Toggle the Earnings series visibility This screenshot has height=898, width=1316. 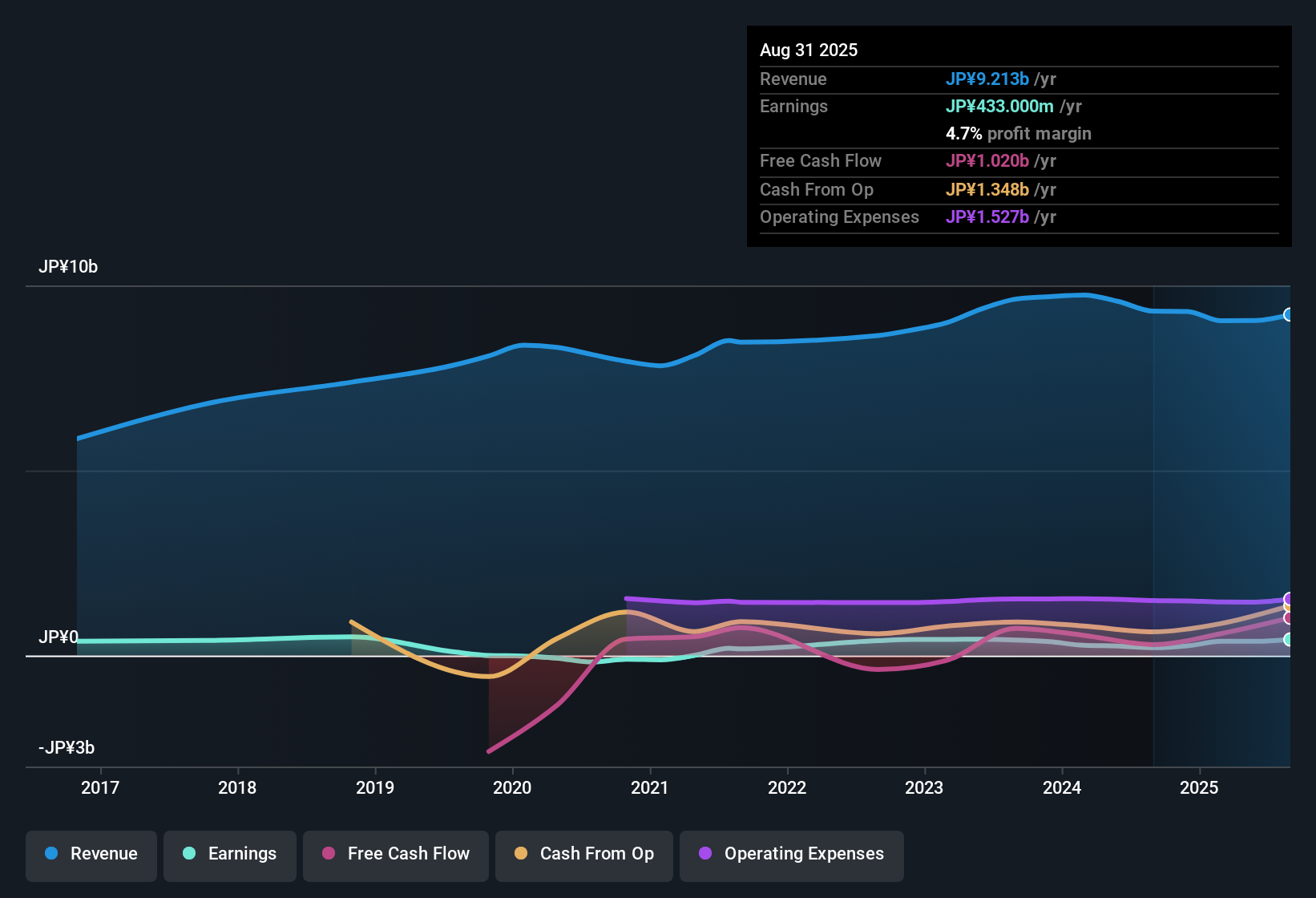229,854
